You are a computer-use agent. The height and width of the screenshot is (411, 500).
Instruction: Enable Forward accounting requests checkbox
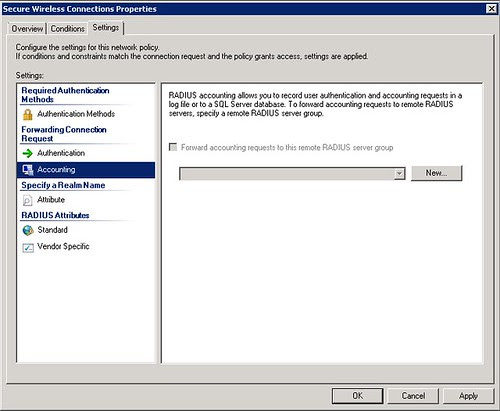[173, 147]
